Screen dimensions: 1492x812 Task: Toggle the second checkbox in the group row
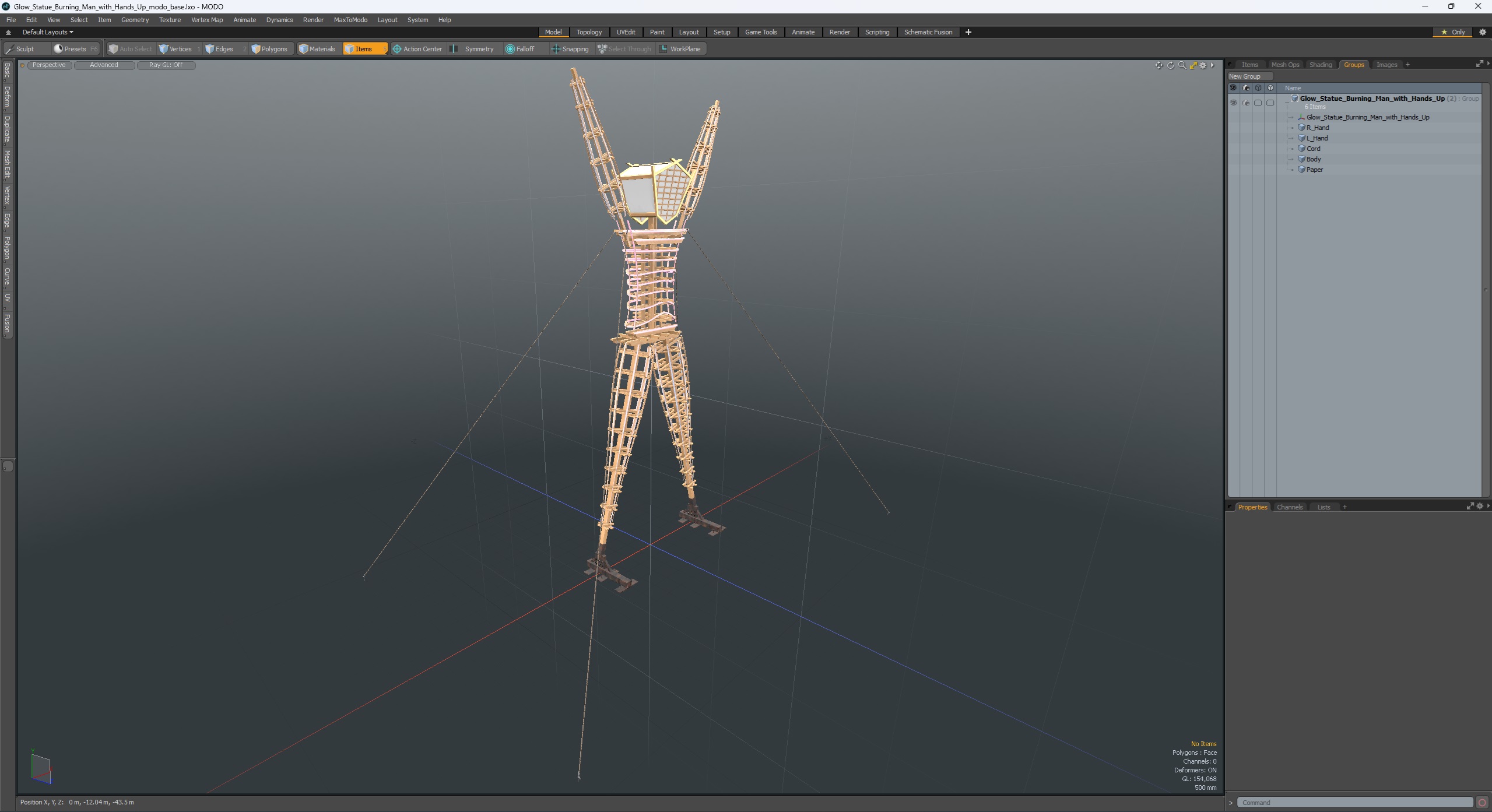click(x=1270, y=103)
